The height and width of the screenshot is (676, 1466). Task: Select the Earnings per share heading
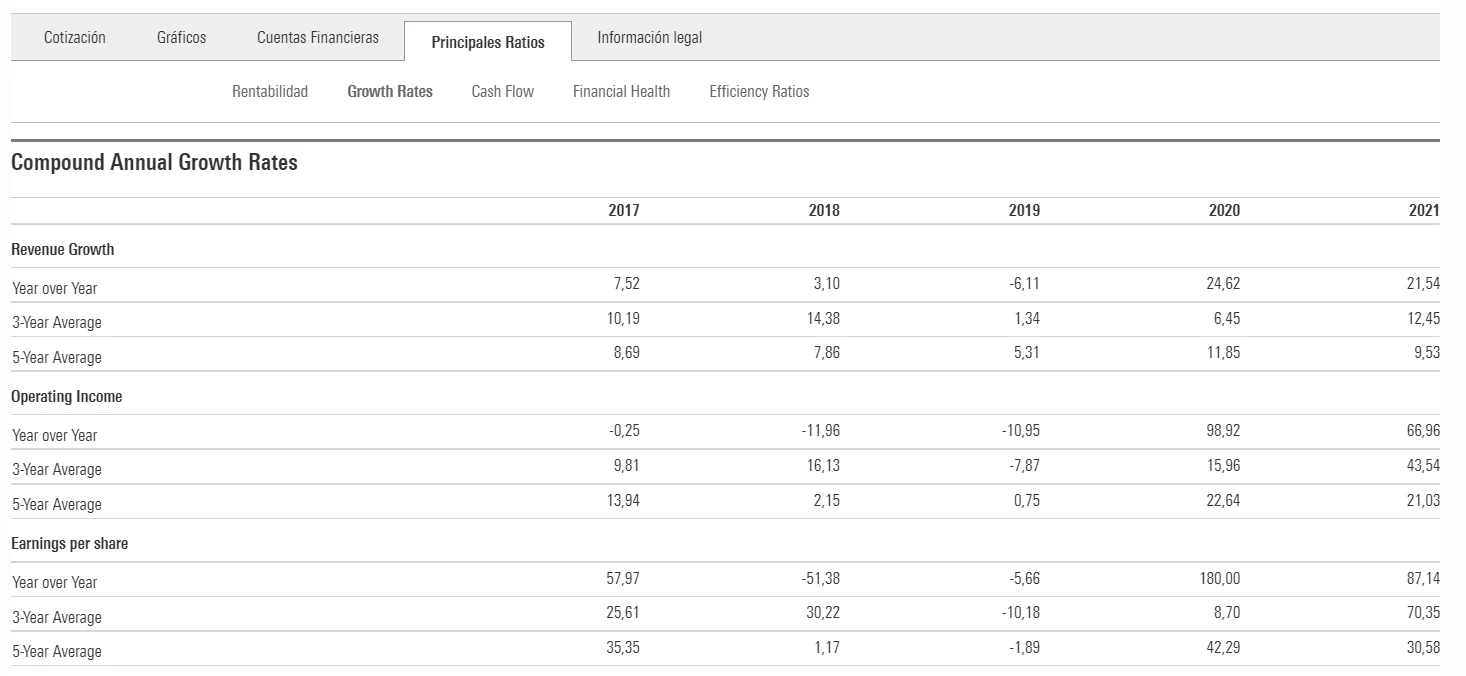point(70,544)
